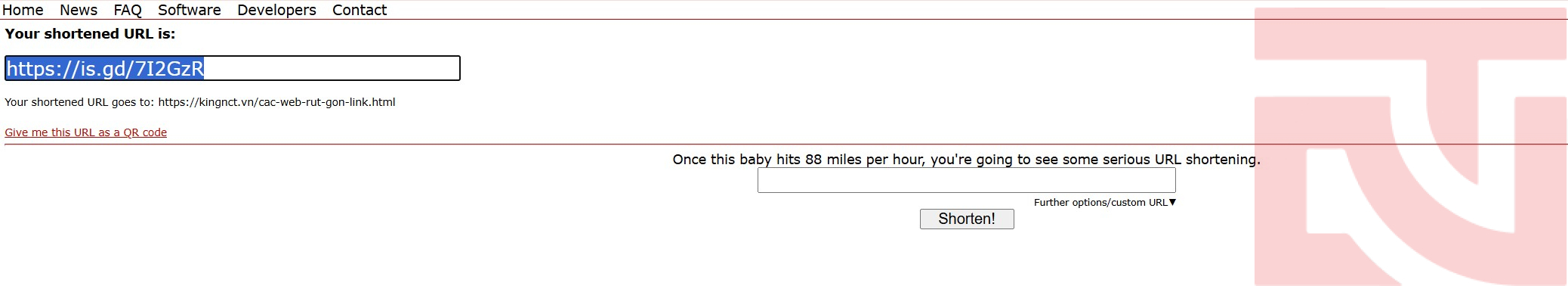The height and width of the screenshot is (286, 1568).
Task: Focus the empty URL entry field
Action: click(x=966, y=180)
